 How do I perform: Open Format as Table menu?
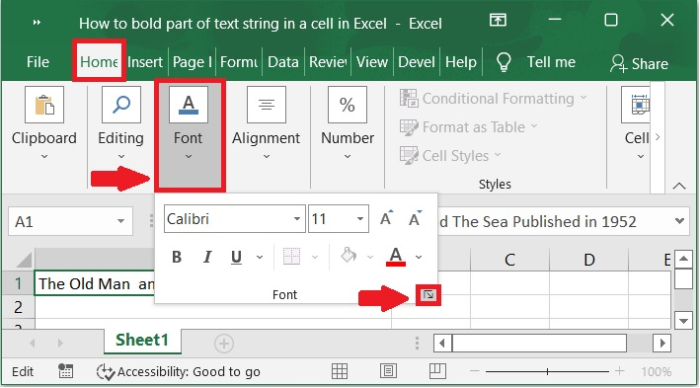468,127
